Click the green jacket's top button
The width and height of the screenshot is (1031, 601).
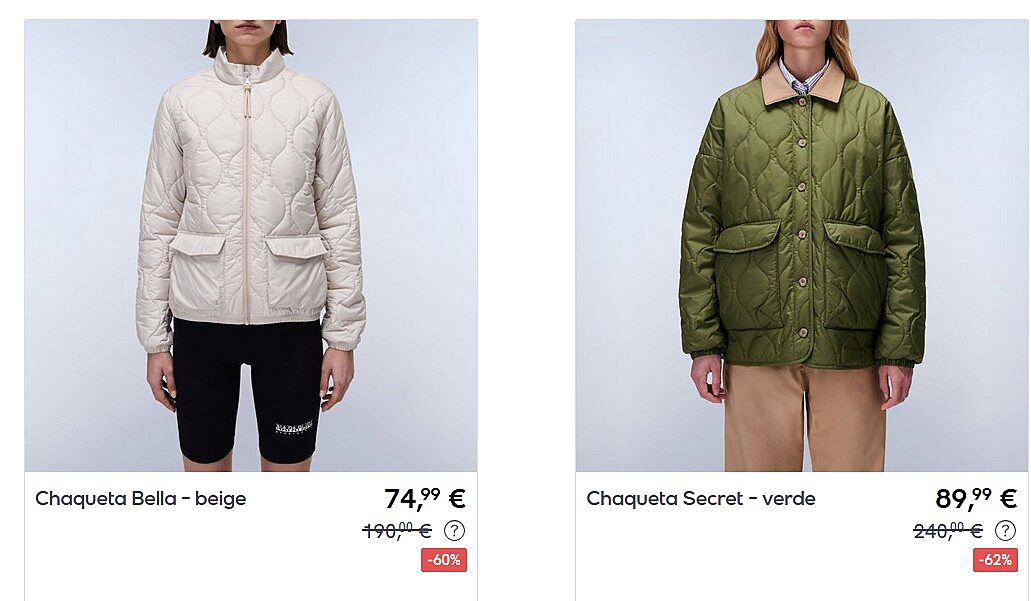[802, 101]
